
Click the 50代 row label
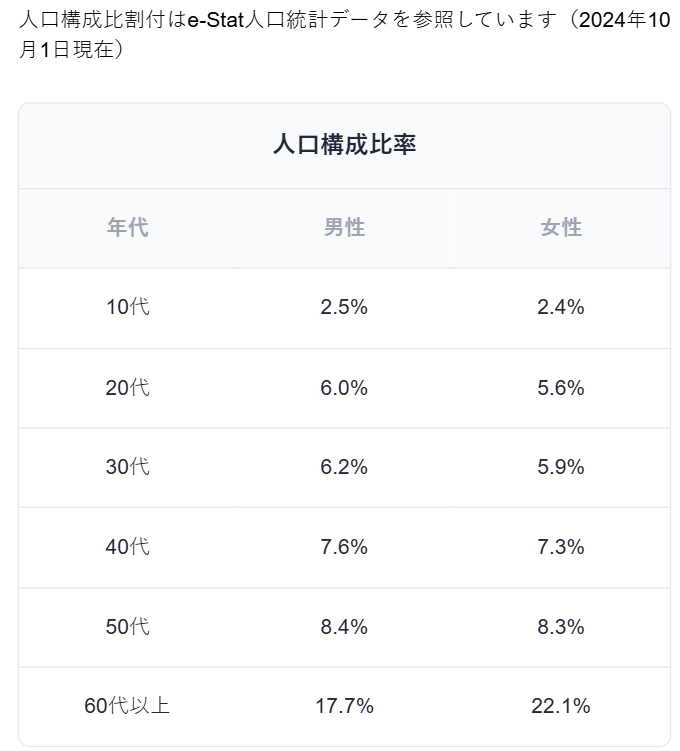click(x=127, y=627)
